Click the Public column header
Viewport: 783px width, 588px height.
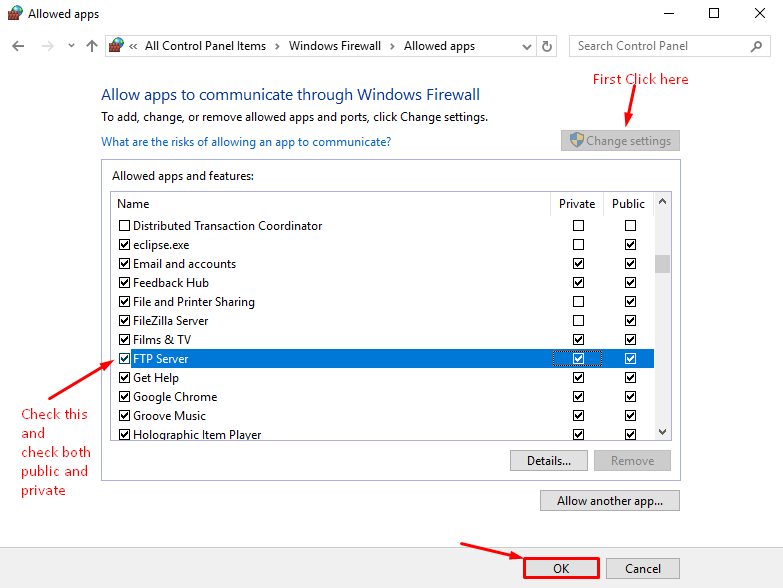click(628, 204)
